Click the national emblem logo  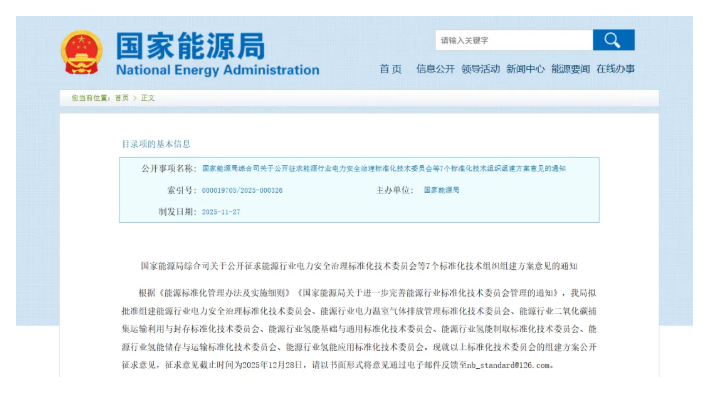click(x=80, y=53)
